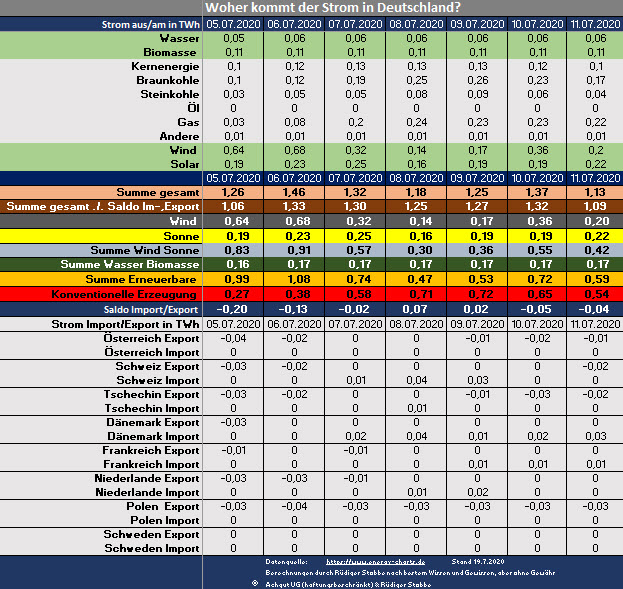Select the yellow 'Sonne' row label

click(182, 233)
